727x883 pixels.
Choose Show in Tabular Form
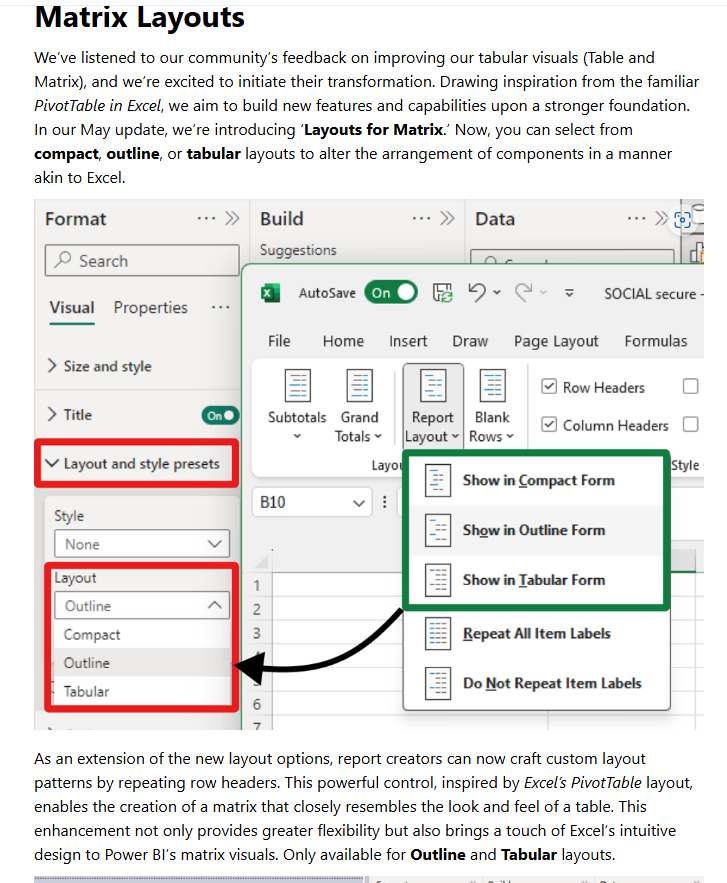coord(537,580)
